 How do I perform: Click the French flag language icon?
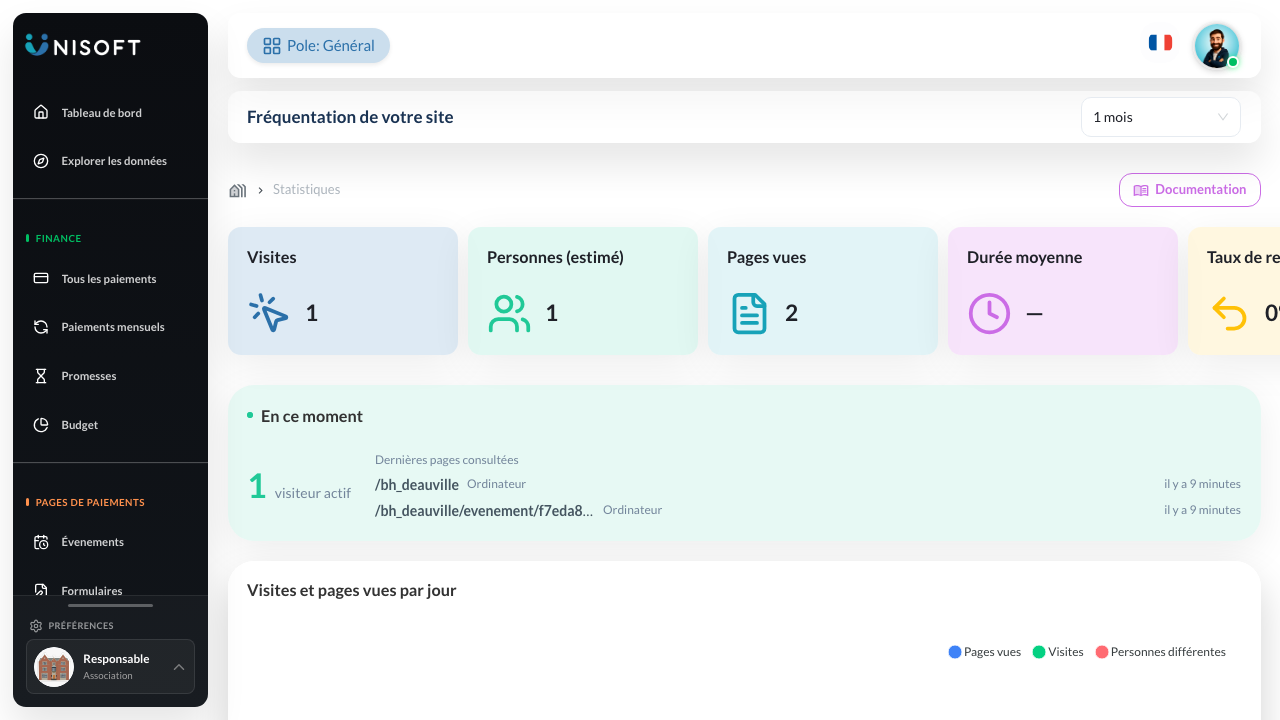[x=1160, y=43]
